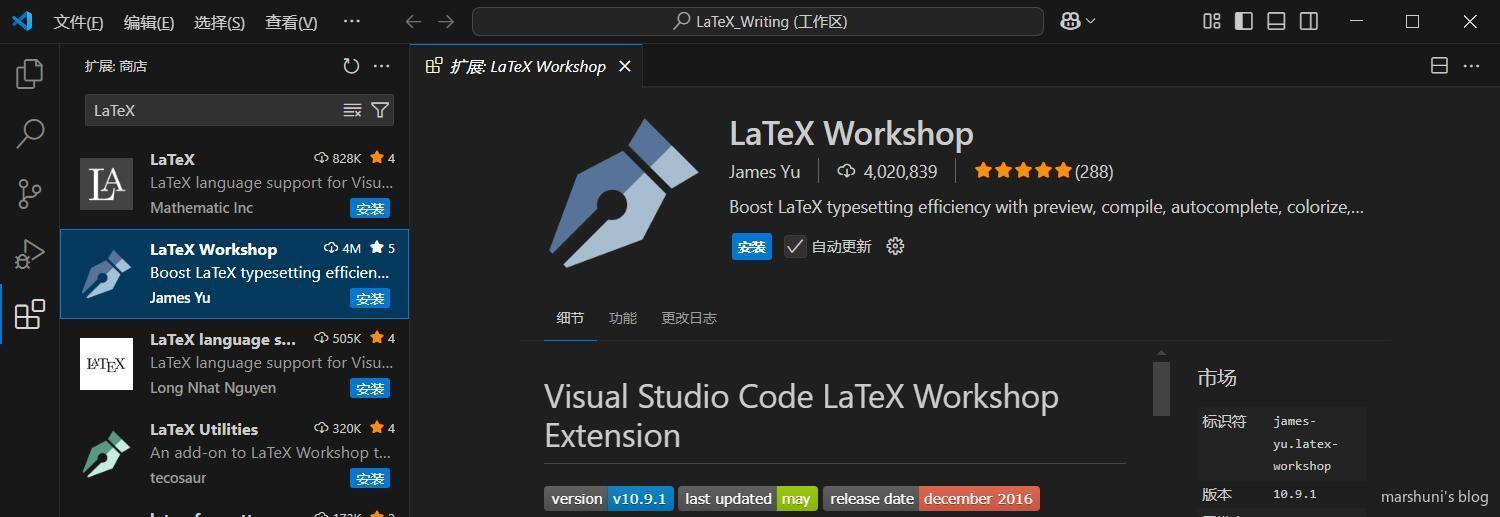1500x517 pixels.
Task: Switch to the 更改日志 tab
Action: 689,318
